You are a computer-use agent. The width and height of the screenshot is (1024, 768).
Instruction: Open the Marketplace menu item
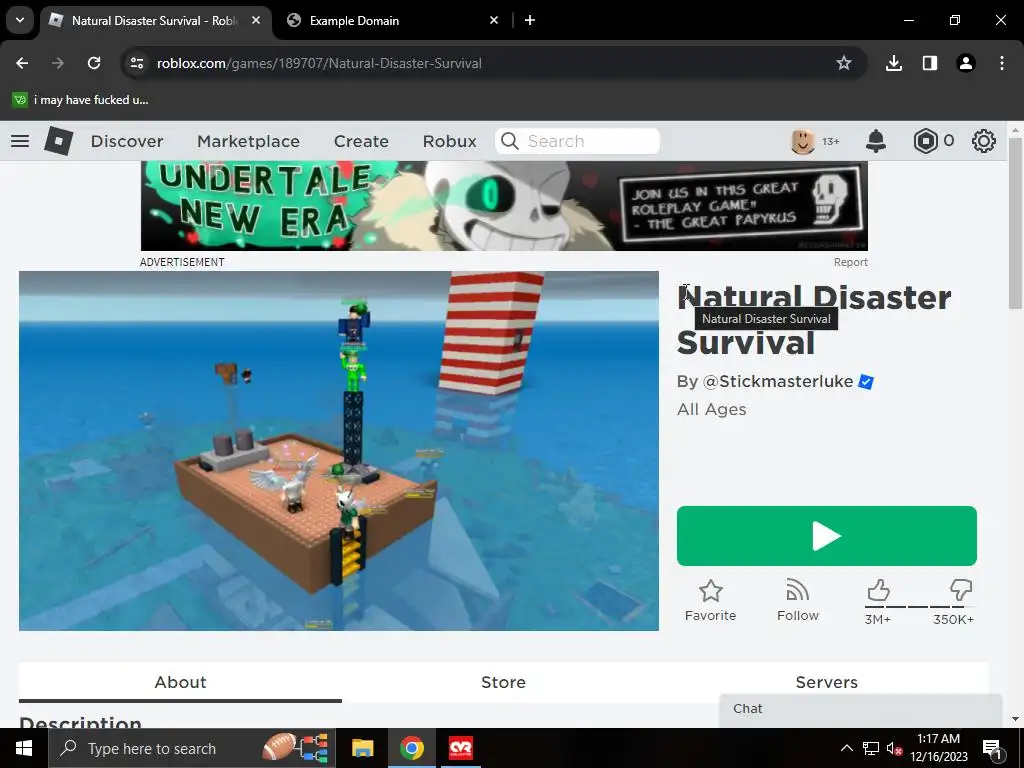248,141
